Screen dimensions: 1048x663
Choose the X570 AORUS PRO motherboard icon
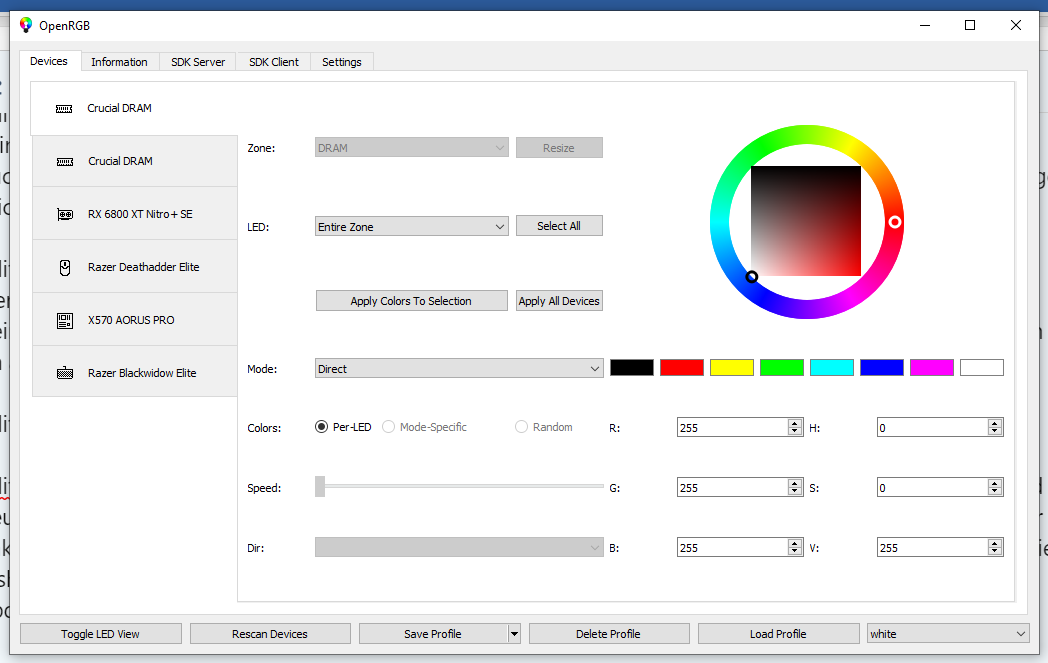click(x=65, y=320)
